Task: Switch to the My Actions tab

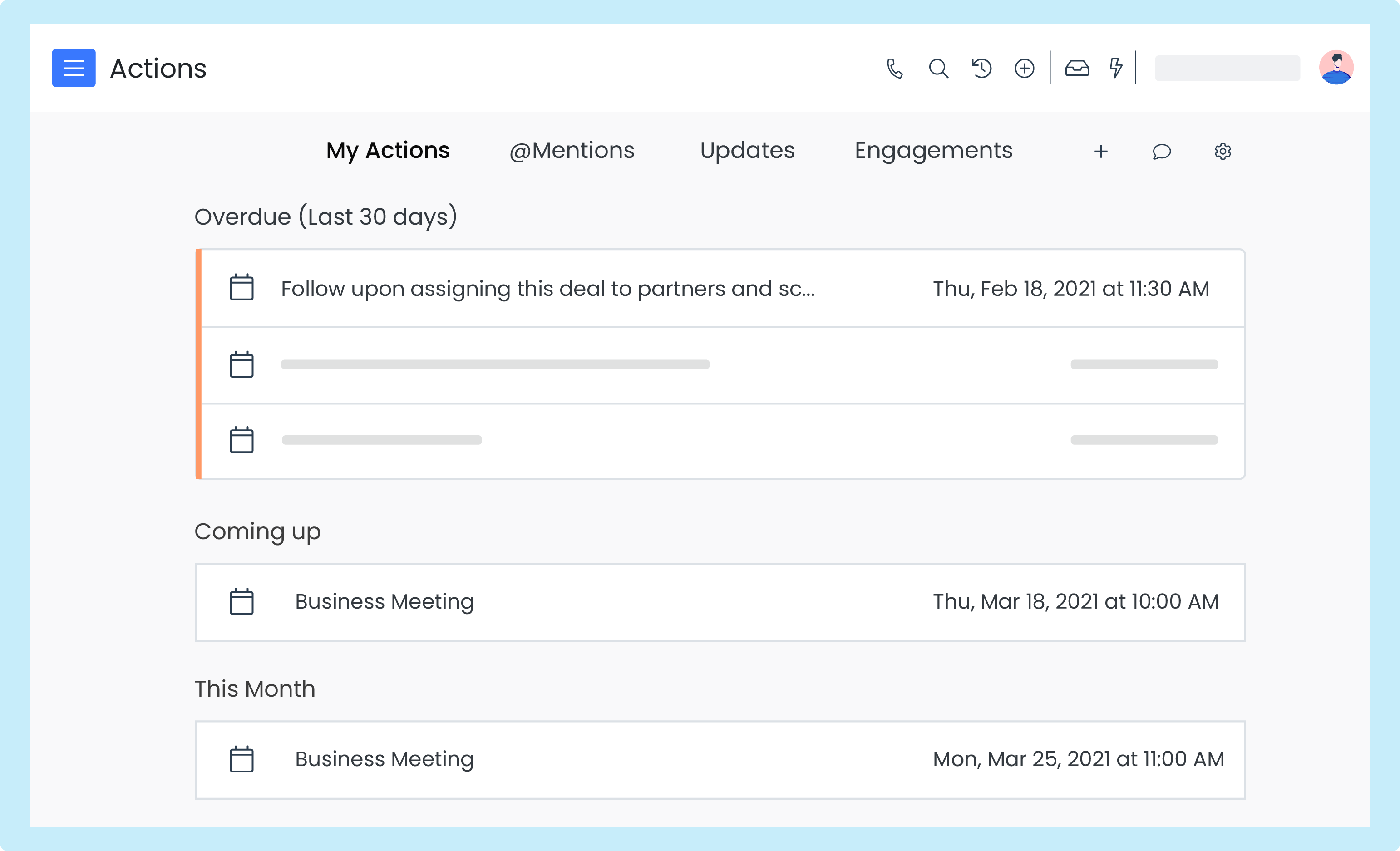Action: click(x=388, y=151)
